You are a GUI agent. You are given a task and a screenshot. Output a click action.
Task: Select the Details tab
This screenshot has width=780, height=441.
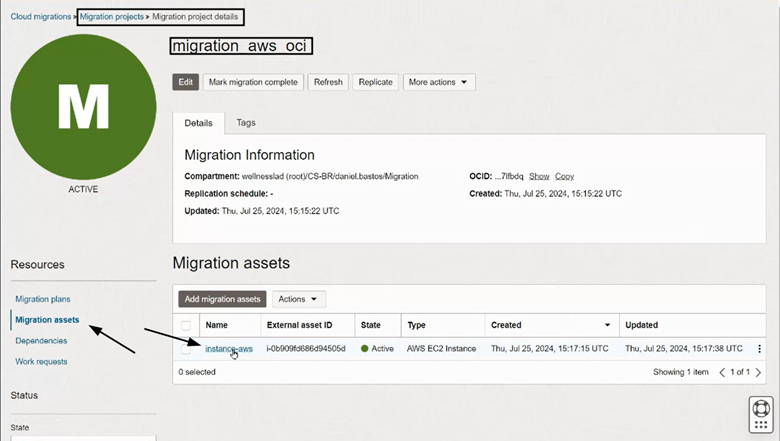[198, 123]
